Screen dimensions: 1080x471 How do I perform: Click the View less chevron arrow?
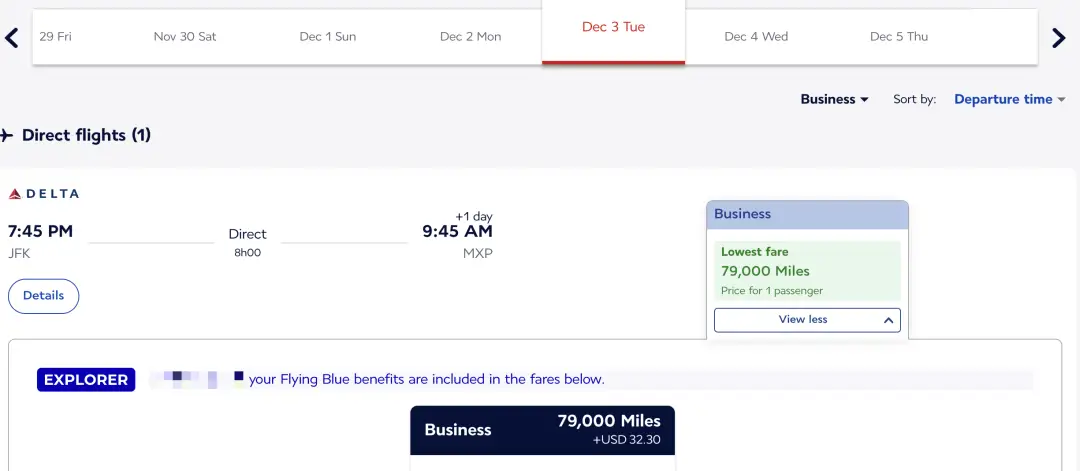click(x=888, y=320)
